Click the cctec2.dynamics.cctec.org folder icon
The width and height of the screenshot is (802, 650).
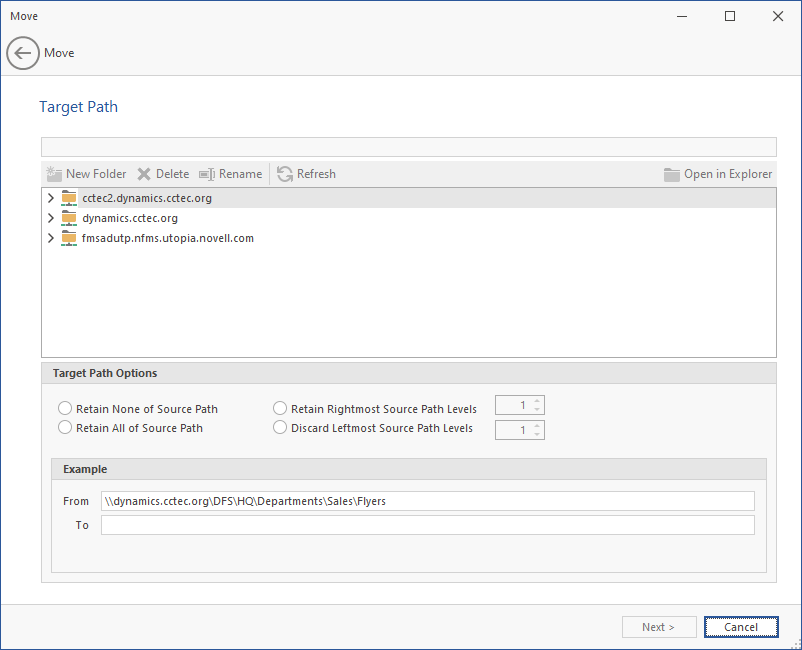(x=69, y=198)
